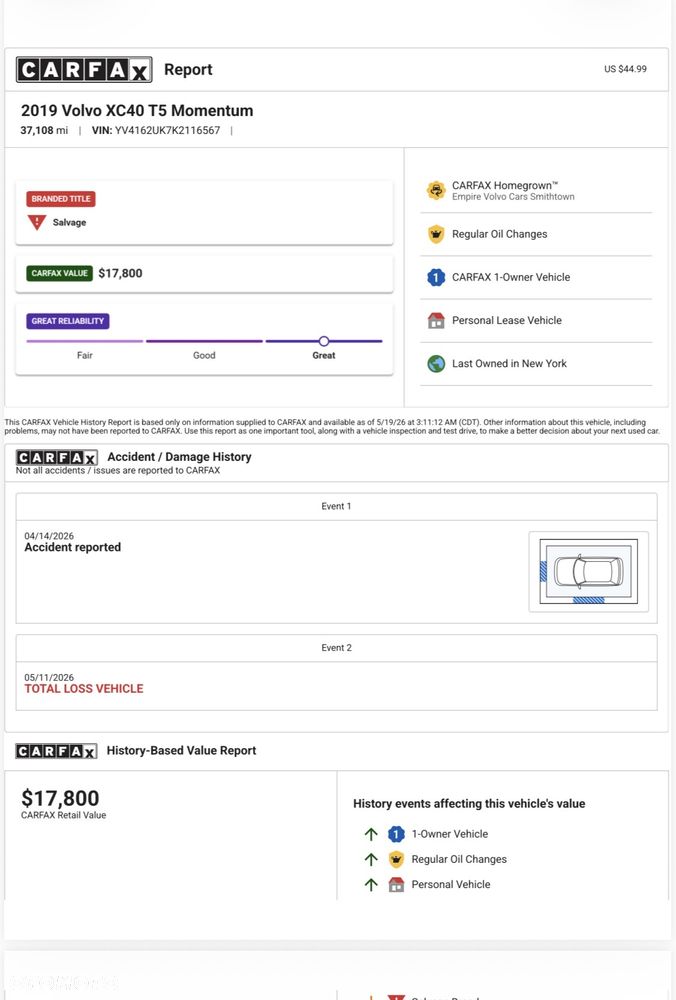
Task: Click the TOTAL LOSS VEHICLE red text
Action: (x=84, y=689)
